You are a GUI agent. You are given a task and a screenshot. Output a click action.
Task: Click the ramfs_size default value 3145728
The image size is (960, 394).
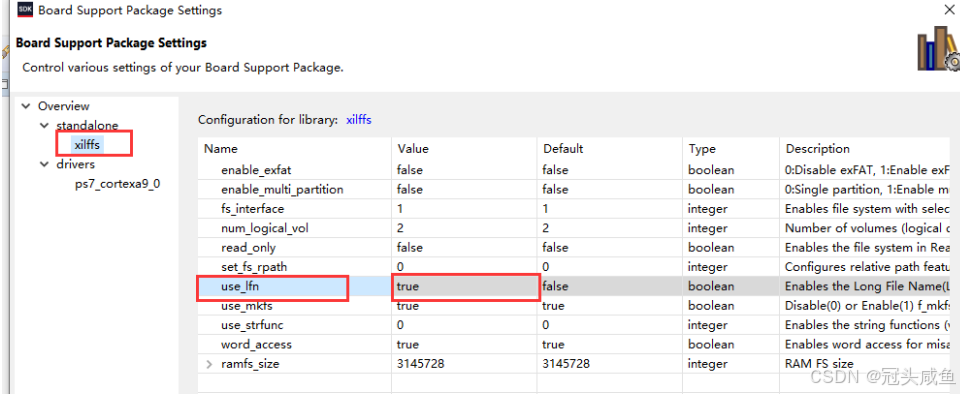(x=566, y=364)
